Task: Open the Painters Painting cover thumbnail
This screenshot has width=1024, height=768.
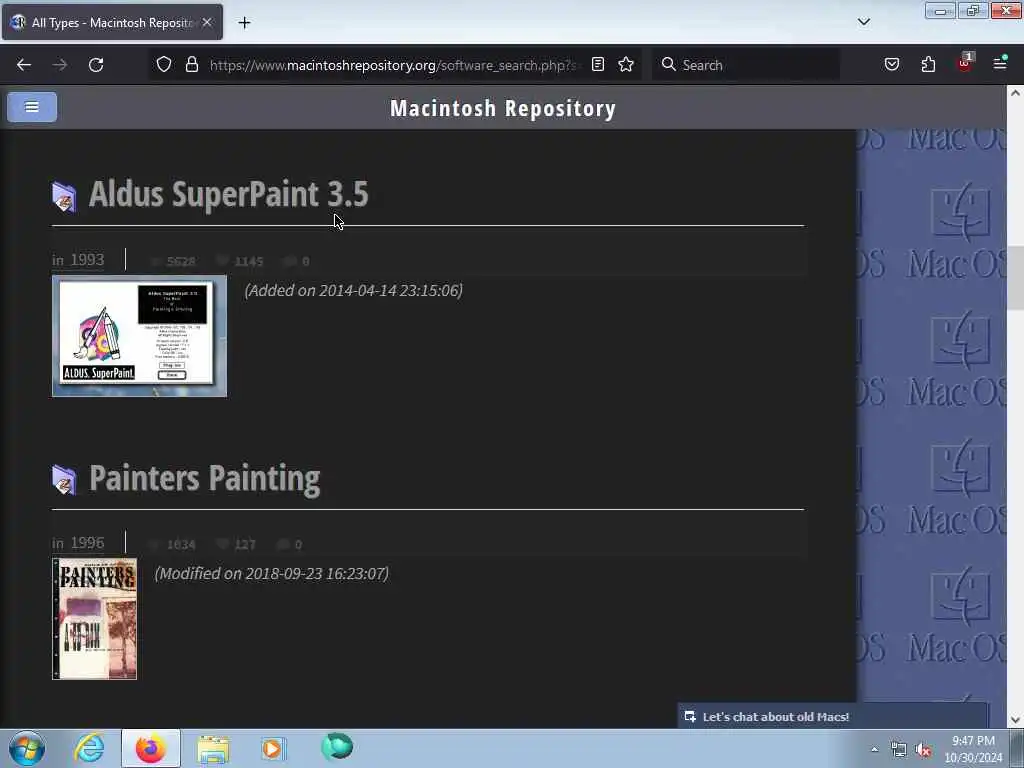Action: pos(95,619)
